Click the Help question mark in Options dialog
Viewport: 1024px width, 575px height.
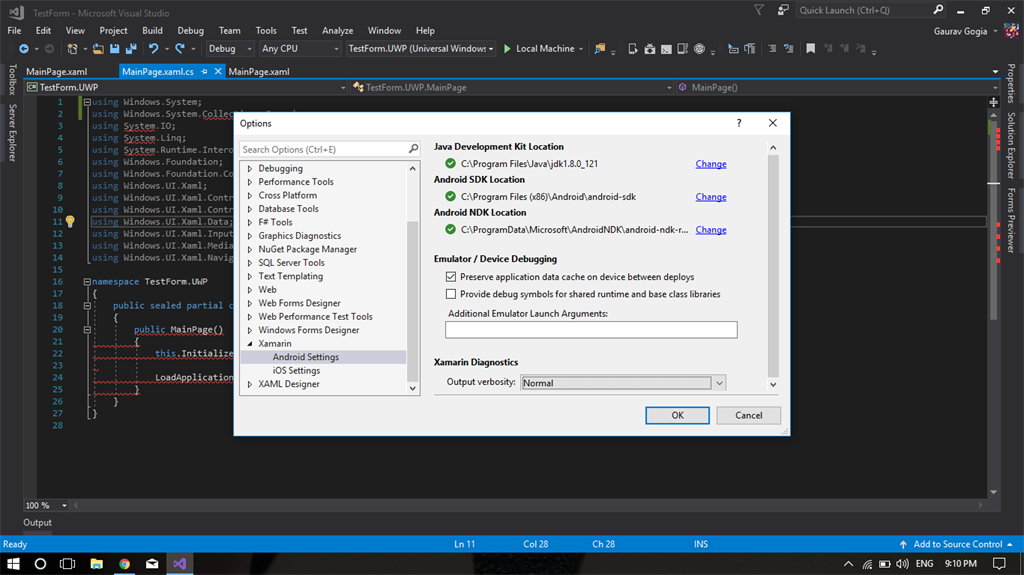tap(739, 123)
